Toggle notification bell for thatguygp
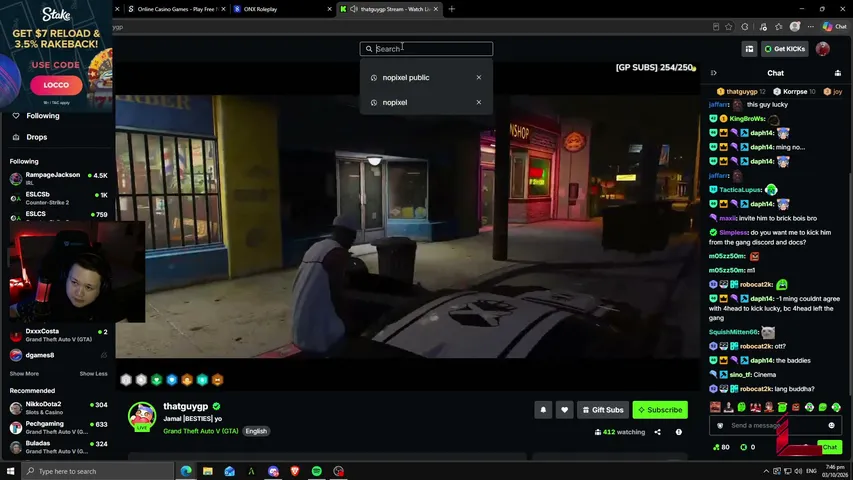The image size is (853, 480). point(543,410)
